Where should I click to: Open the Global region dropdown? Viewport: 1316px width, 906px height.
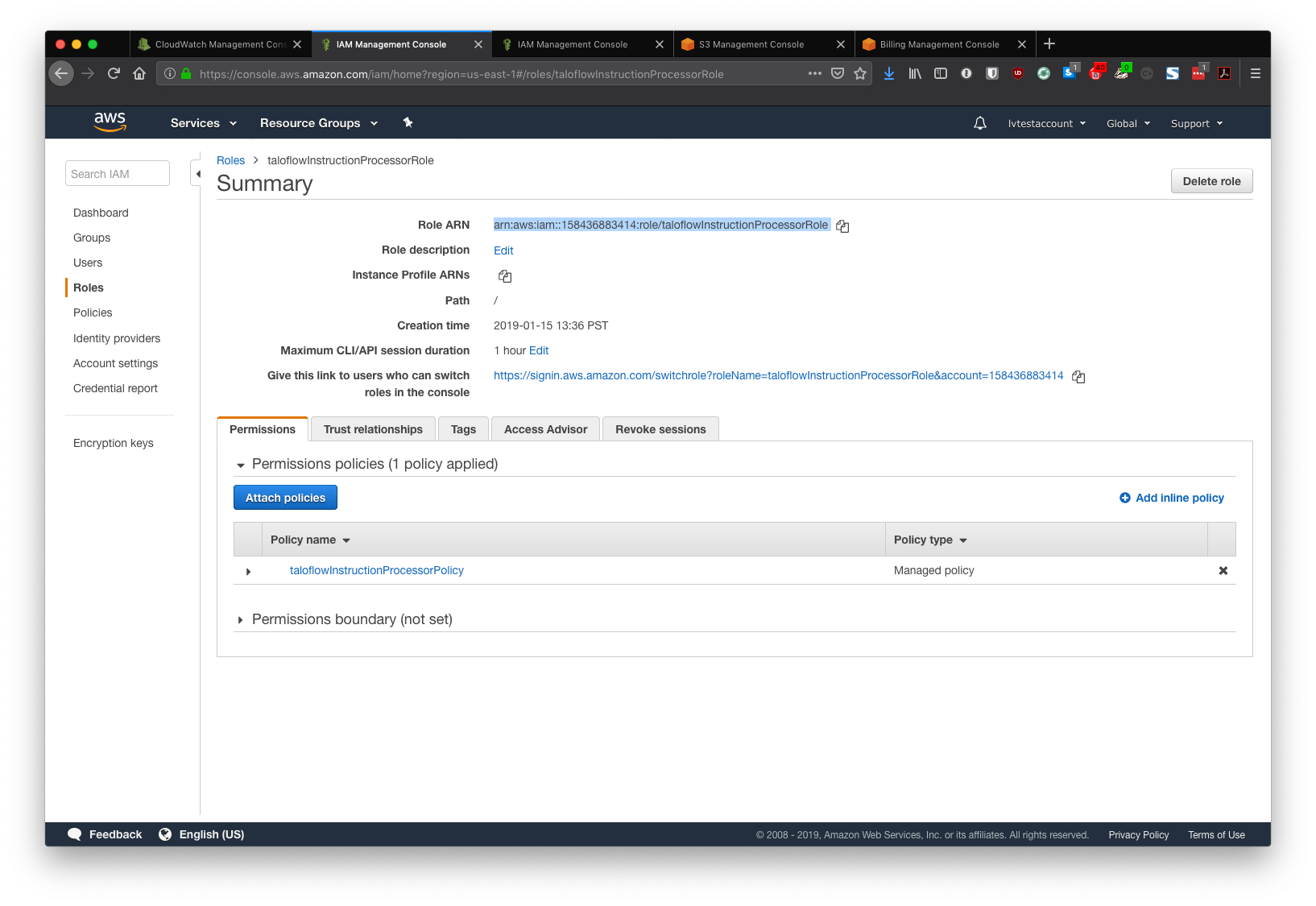pos(1128,123)
